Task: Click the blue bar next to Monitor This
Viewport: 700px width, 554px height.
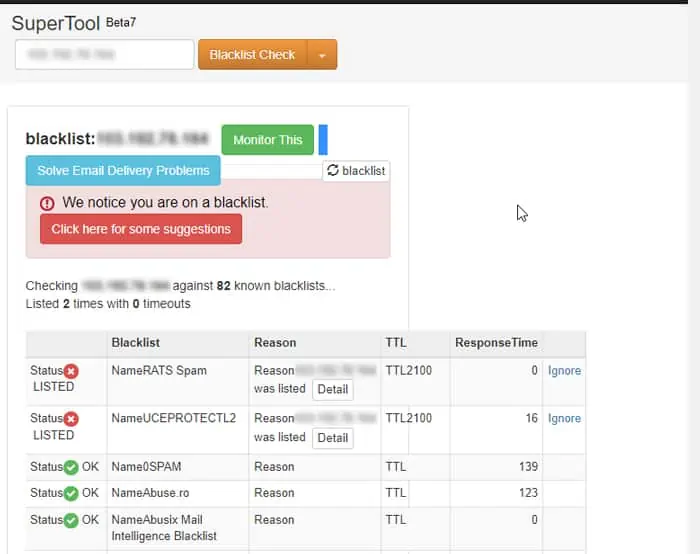Action: (x=323, y=140)
